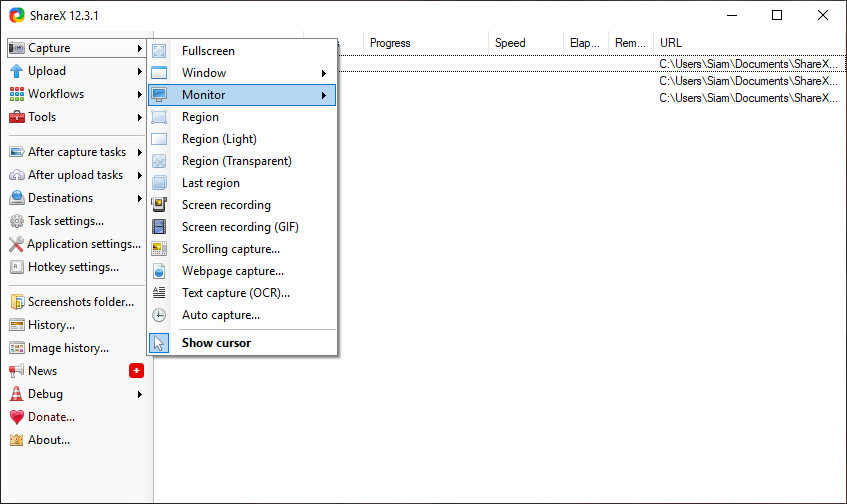Choose Region (Light) menu entry
Screen dimensions: 847x504
tap(243, 139)
